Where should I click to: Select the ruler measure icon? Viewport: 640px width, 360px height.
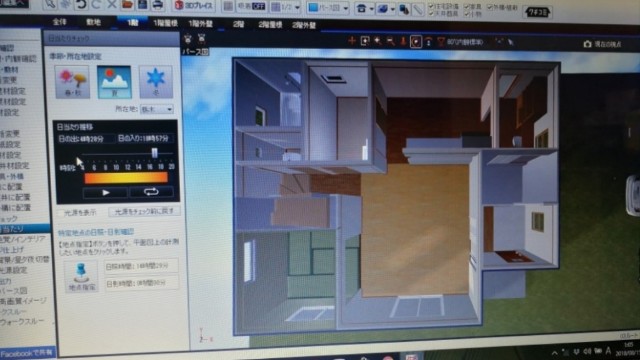click(x=418, y=9)
